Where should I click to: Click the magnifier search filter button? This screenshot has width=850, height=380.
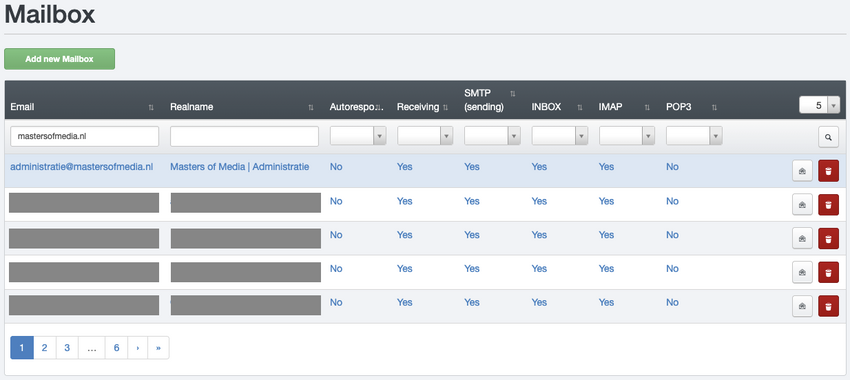click(x=828, y=137)
